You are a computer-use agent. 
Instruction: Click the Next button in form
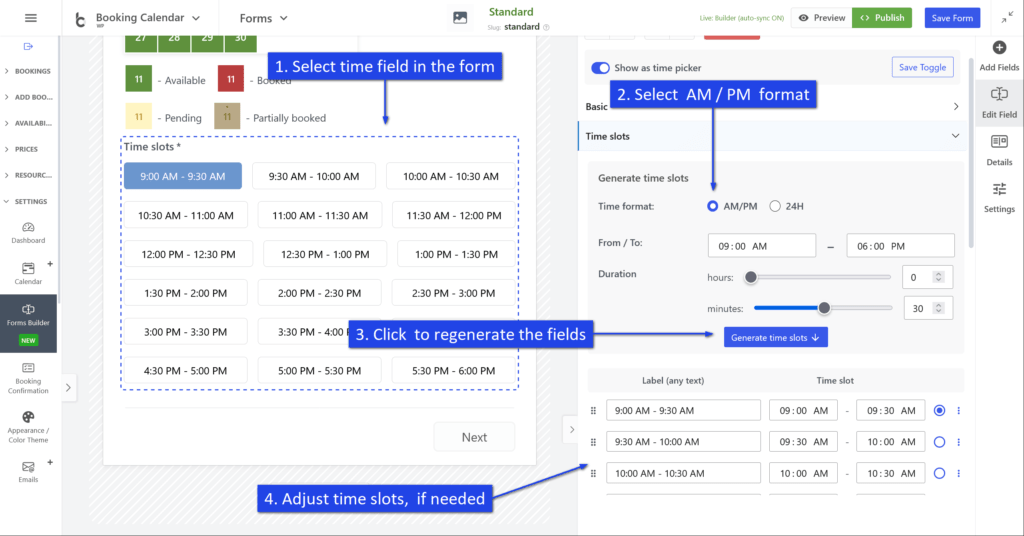click(x=474, y=437)
